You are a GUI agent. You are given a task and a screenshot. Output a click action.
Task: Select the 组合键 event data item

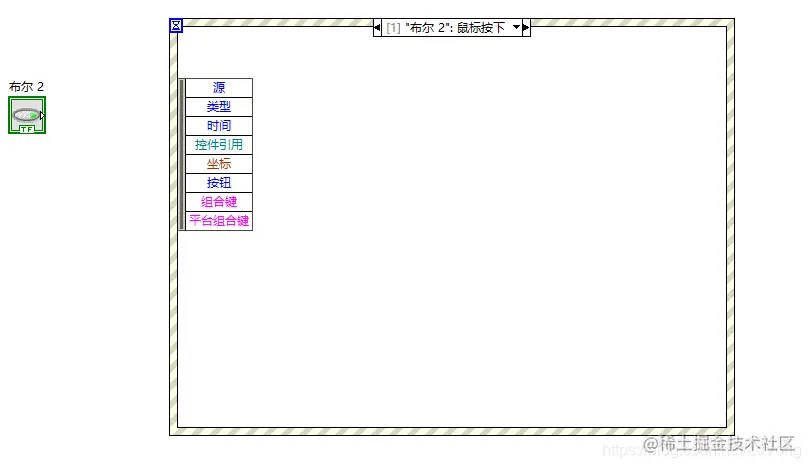[x=219, y=202]
